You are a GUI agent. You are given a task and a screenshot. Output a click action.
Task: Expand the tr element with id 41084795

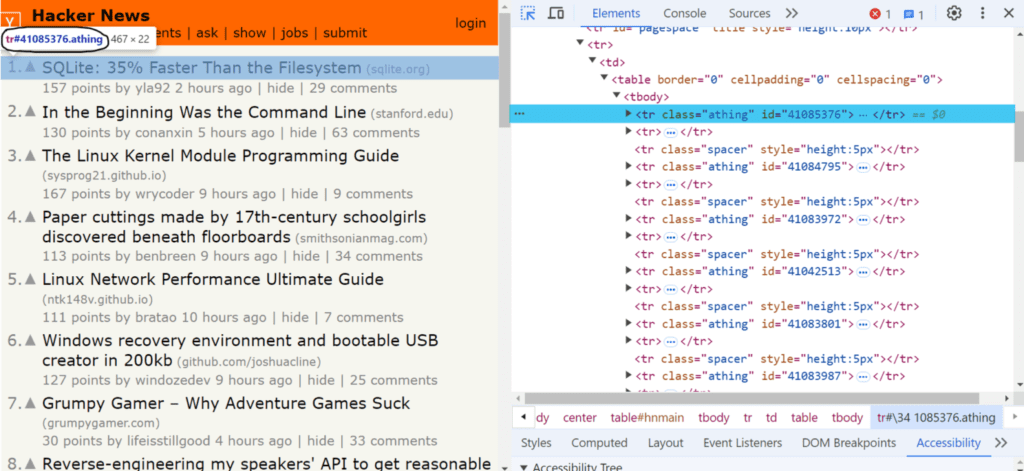(629, 167)
